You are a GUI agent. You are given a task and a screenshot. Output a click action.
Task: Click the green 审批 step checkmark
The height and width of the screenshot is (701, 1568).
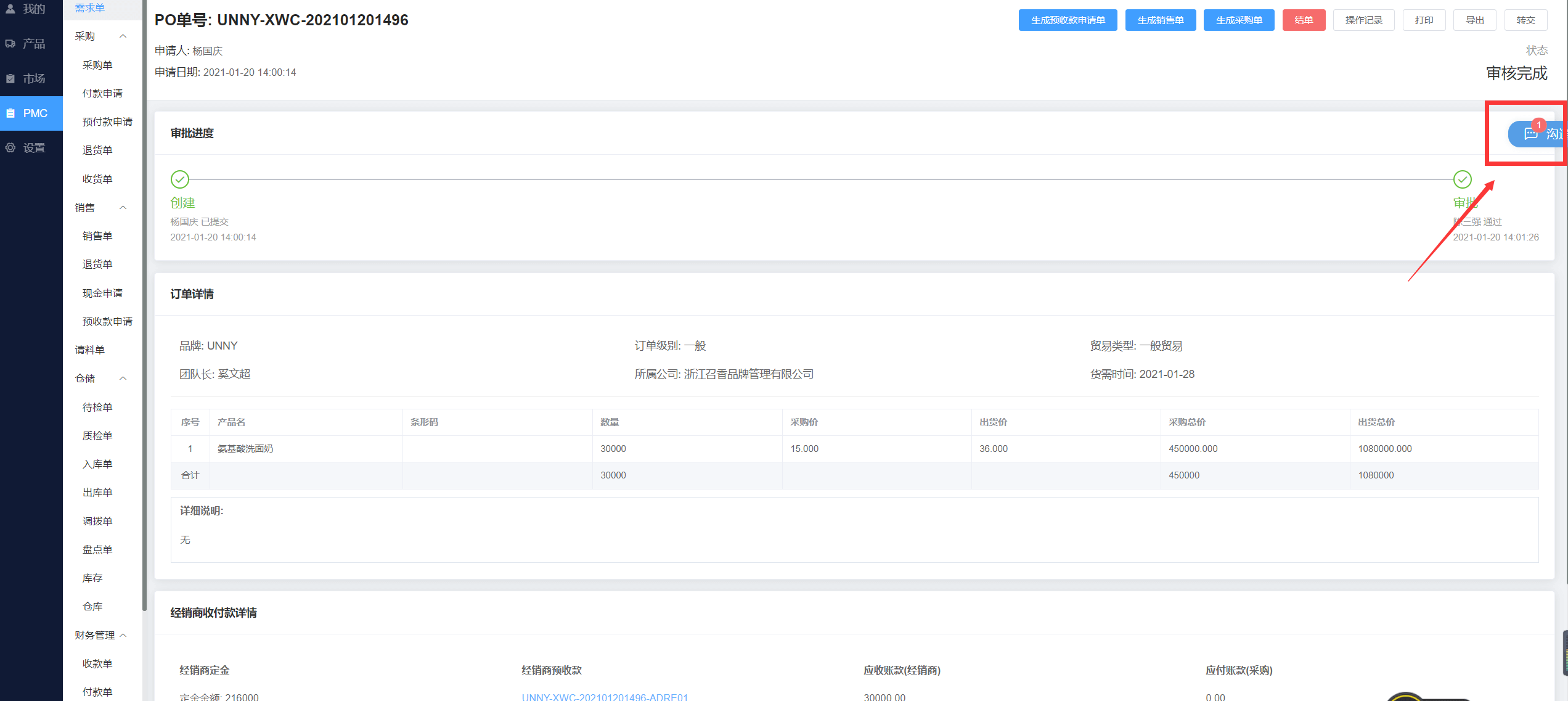pos(1462,179)
